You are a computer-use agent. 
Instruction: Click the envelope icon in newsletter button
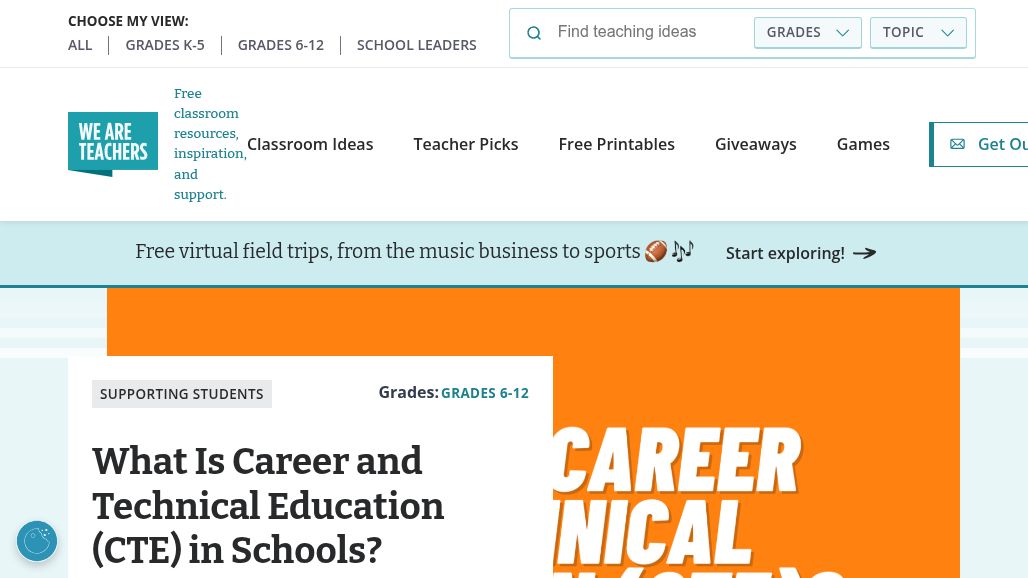coord(957,144)
